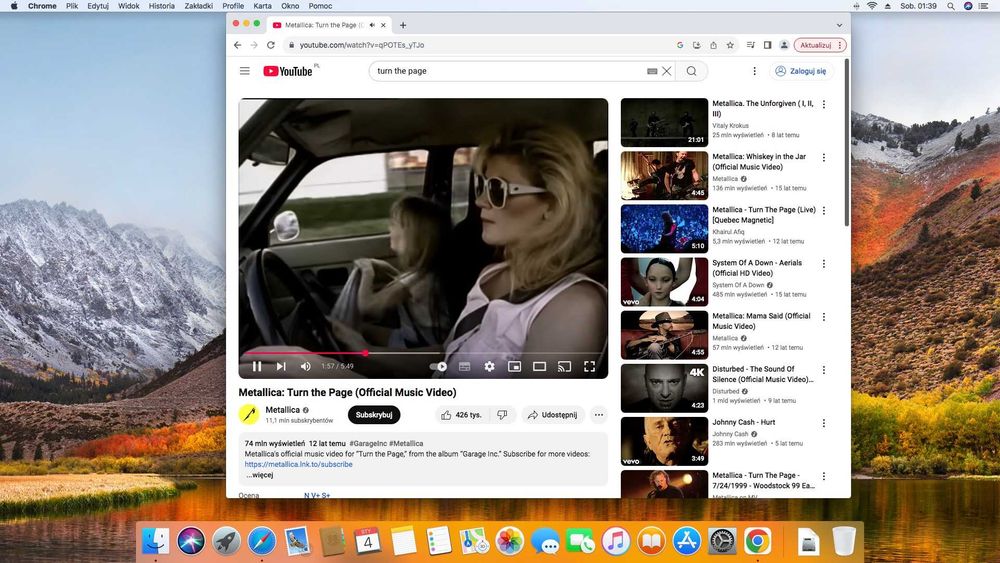Image resolution: width=1000 pixels, height=563 pixels.
Task: Skip to the next video
Action: (281, 366)
